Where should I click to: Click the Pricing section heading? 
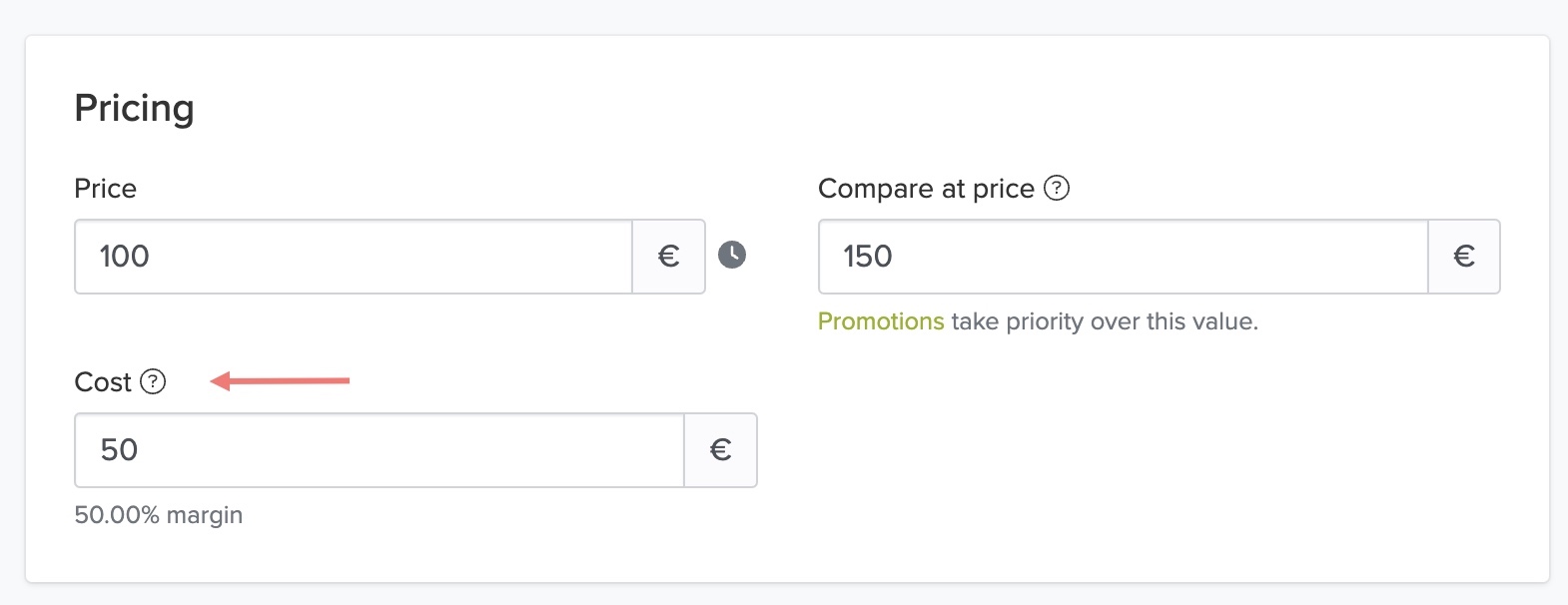(134, 108)
